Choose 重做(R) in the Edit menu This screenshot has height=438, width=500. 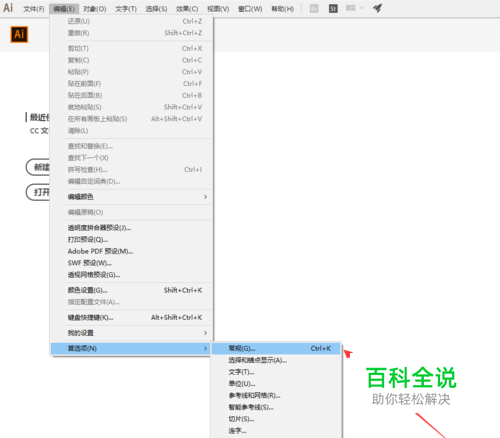(x=132, y=33)
